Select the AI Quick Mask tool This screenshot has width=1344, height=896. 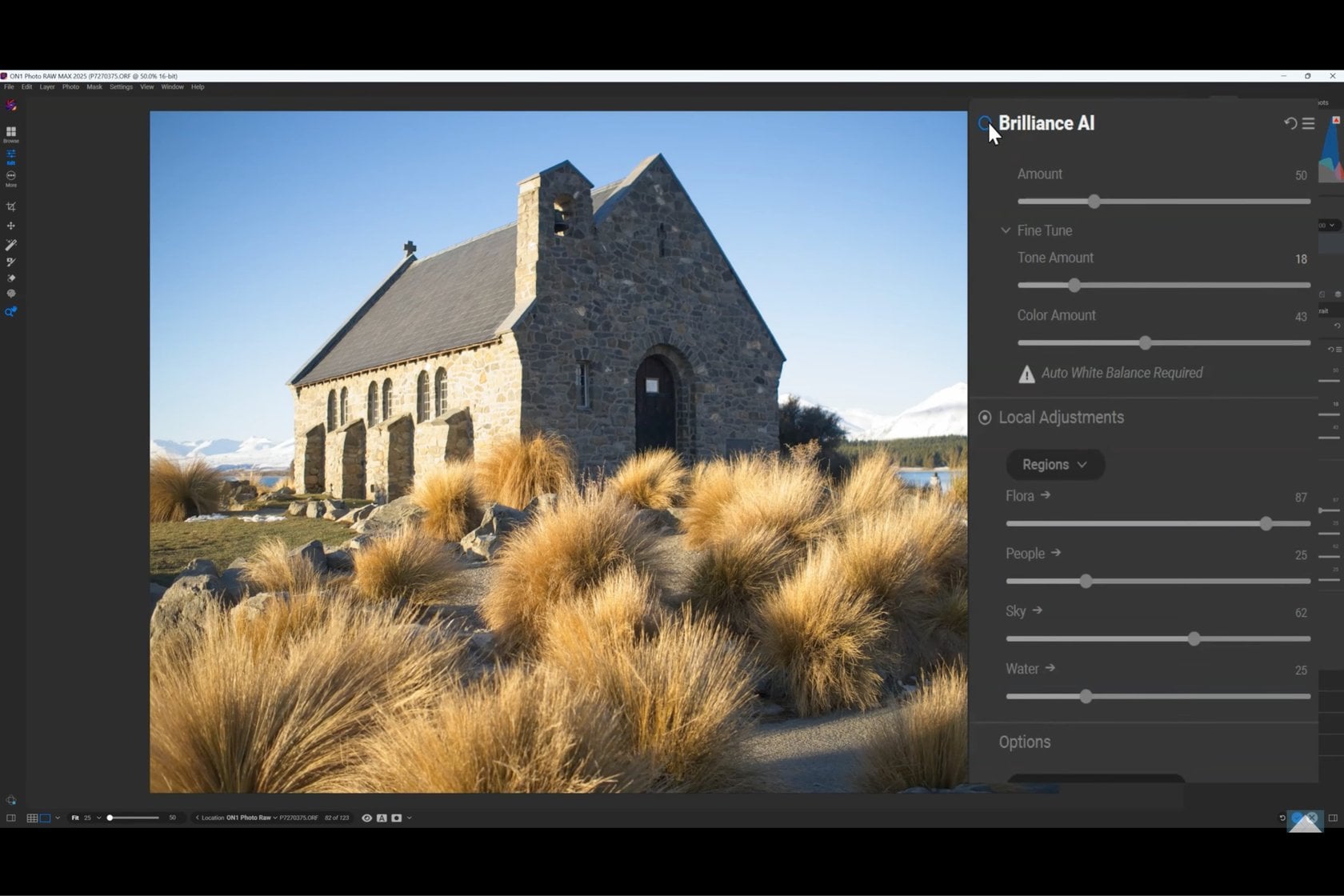tap(10, 311)
